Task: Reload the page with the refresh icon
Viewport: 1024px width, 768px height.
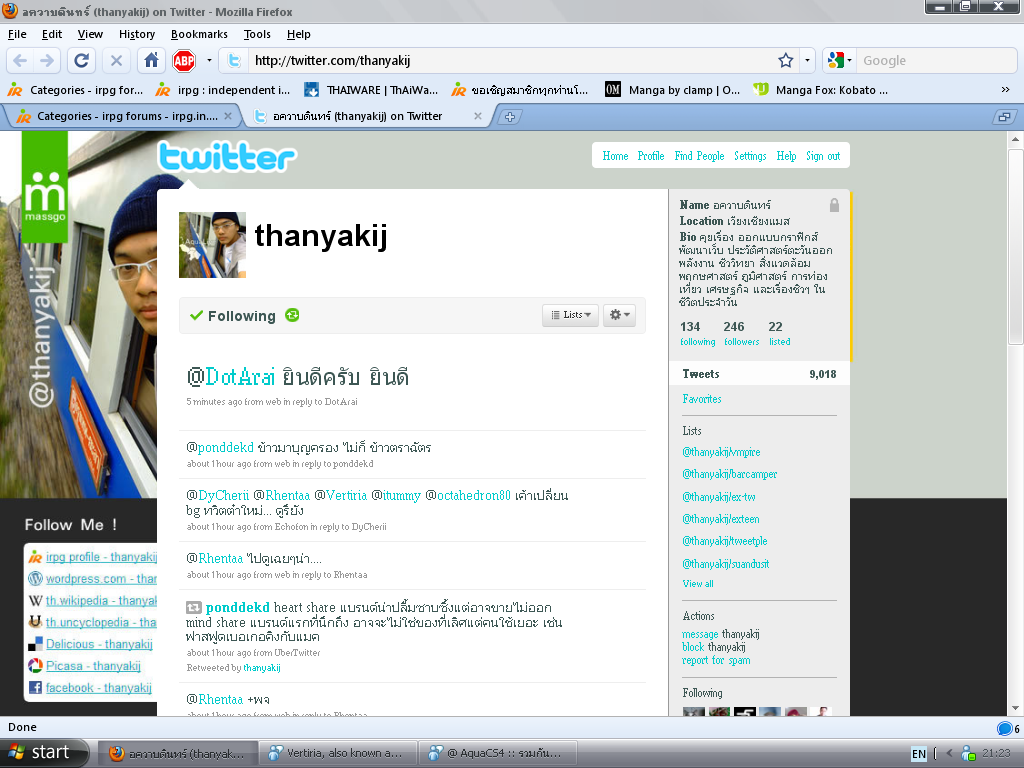Action: click(x=81, y=61)
